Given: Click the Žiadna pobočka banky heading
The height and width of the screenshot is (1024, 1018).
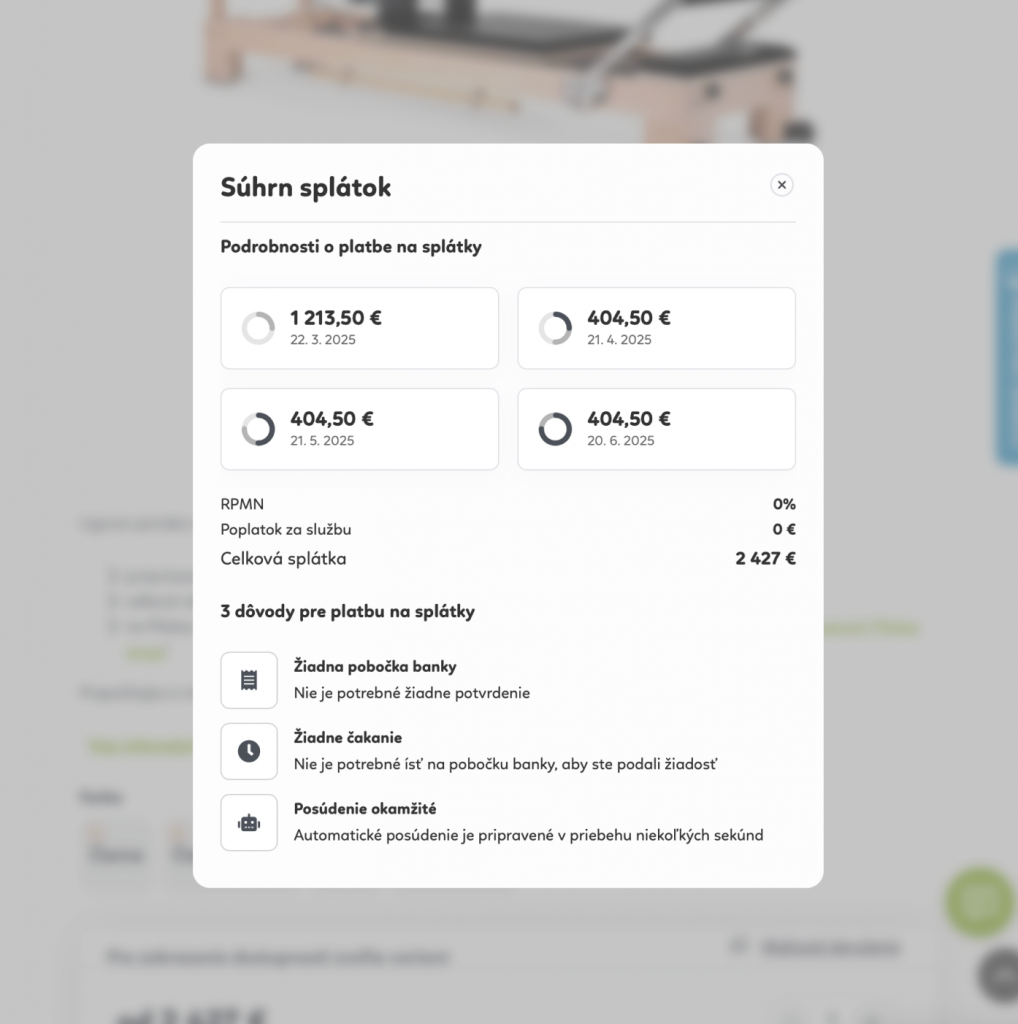Looking at the screenshot, I should coord(375,667).
